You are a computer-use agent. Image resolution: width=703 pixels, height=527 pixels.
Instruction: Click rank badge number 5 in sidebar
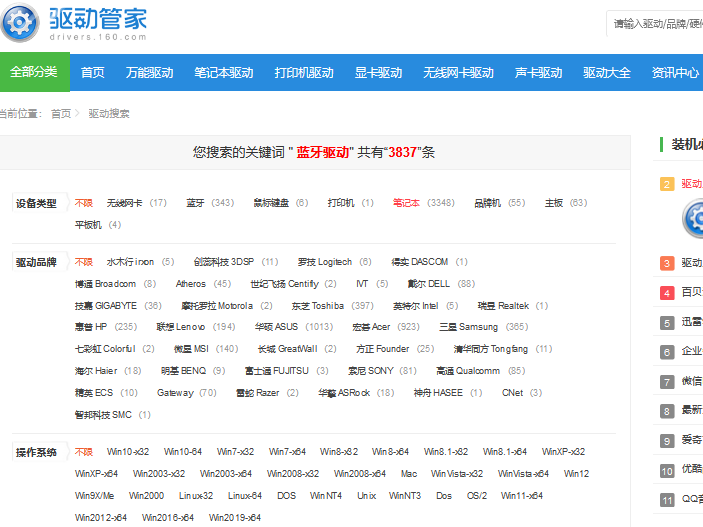coord(667,322)
